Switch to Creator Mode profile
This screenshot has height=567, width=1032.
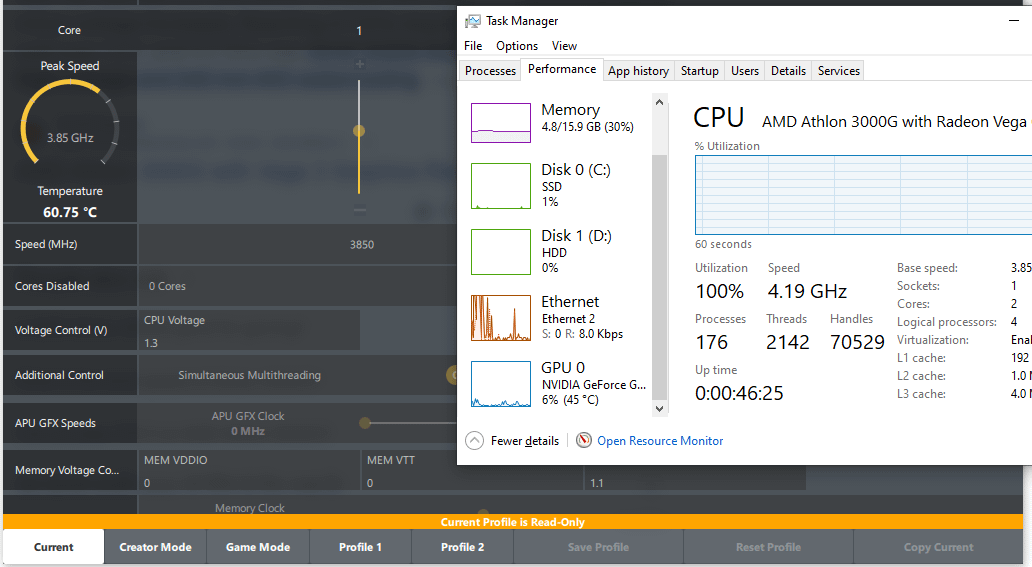155,547
